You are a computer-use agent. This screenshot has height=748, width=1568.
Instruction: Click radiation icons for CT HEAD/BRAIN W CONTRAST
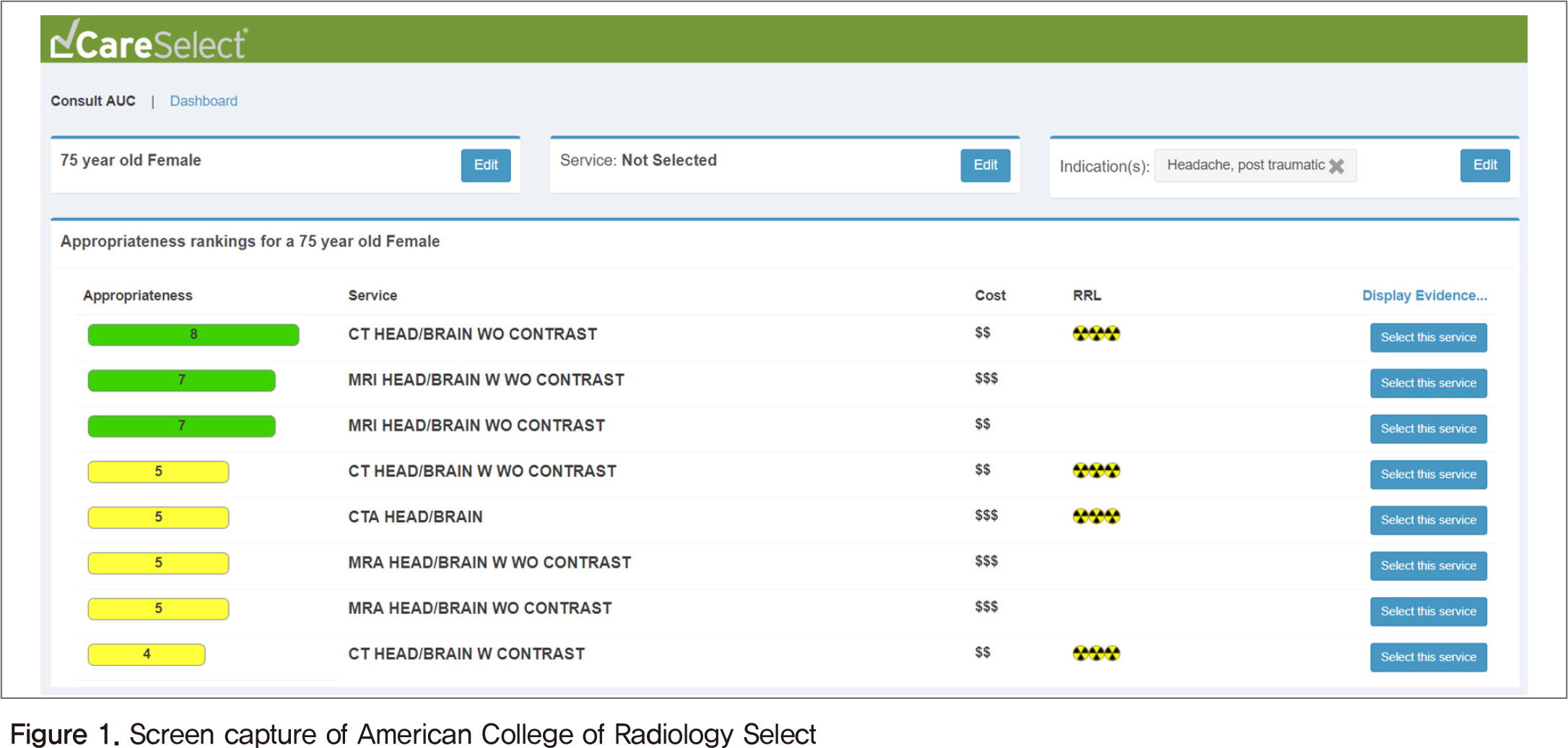(1096, 653)
